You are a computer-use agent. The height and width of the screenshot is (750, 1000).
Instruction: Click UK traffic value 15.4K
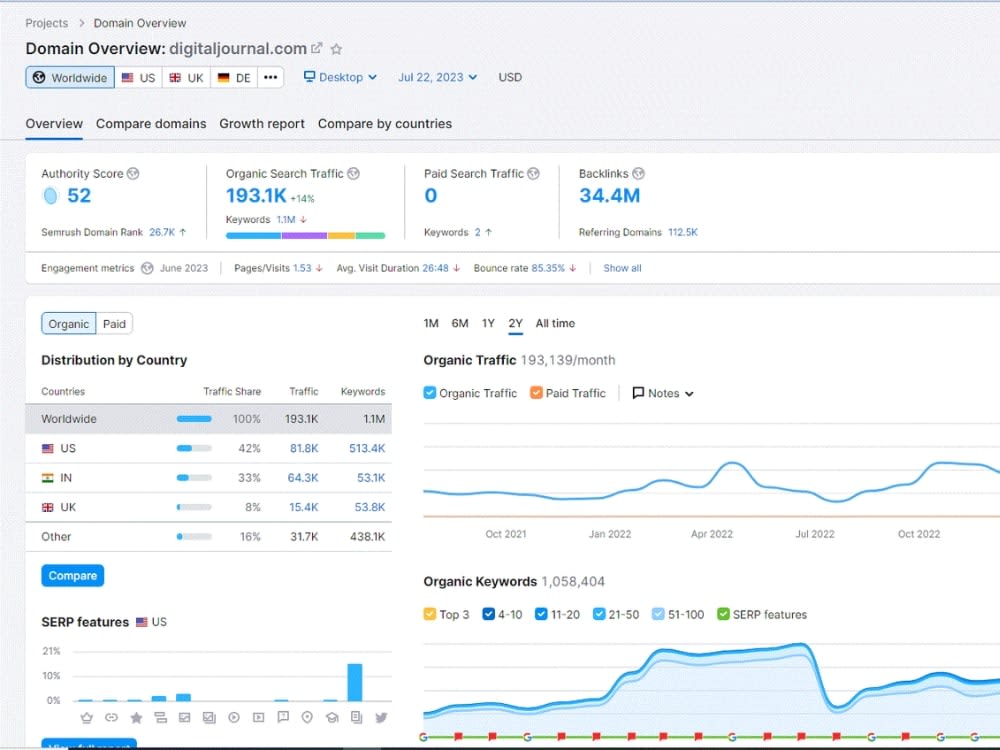(x=304, y=507)
